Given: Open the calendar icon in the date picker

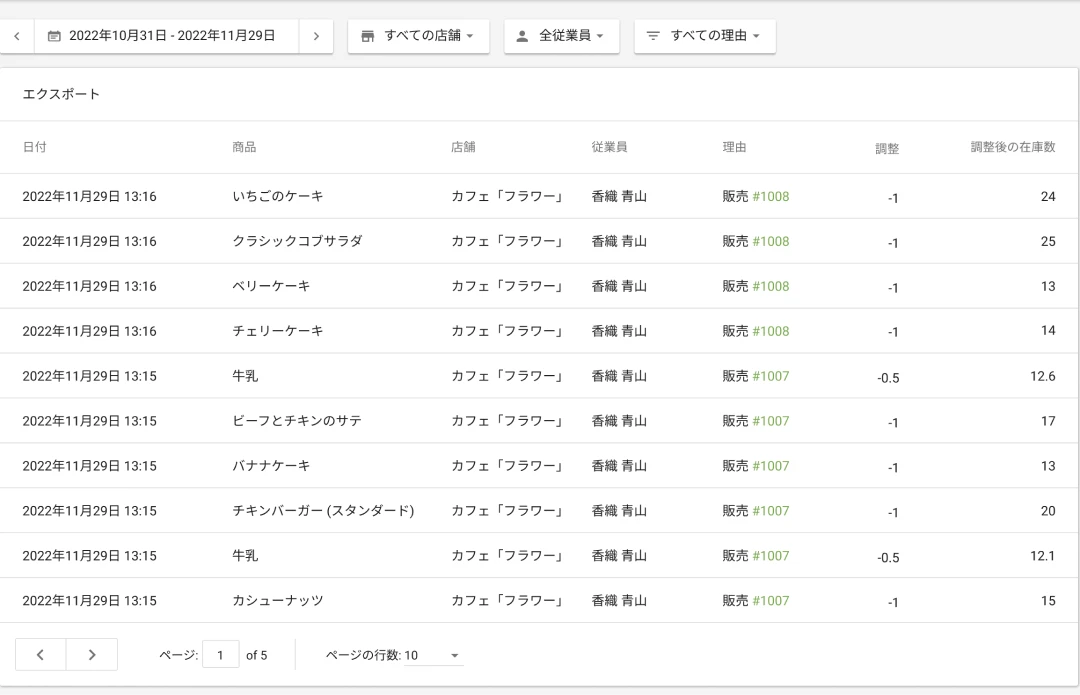Looking at the screenshot, I should coord(53,36).
